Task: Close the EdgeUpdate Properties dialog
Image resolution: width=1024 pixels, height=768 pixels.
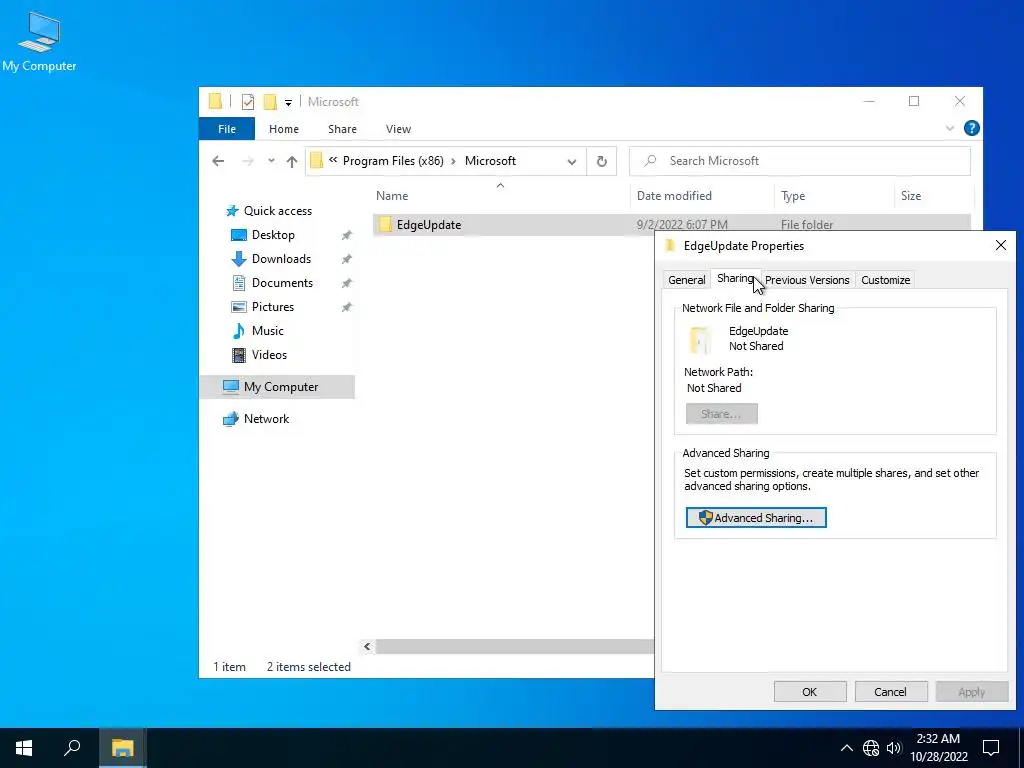Action: [1000, 245]
